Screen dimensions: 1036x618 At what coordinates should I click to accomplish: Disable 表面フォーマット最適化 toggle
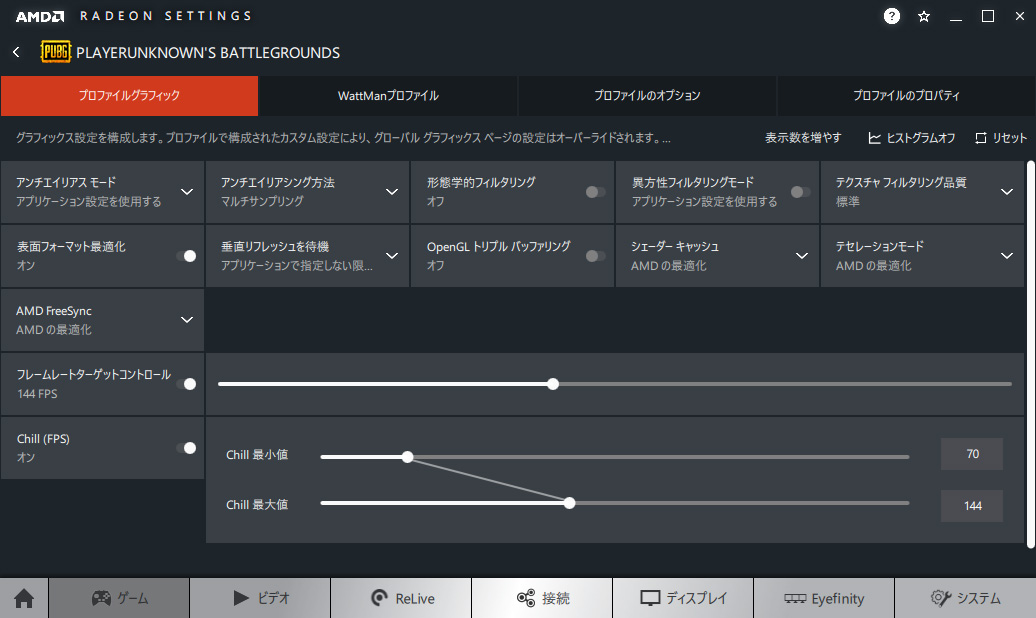click(x=186, y=256)
